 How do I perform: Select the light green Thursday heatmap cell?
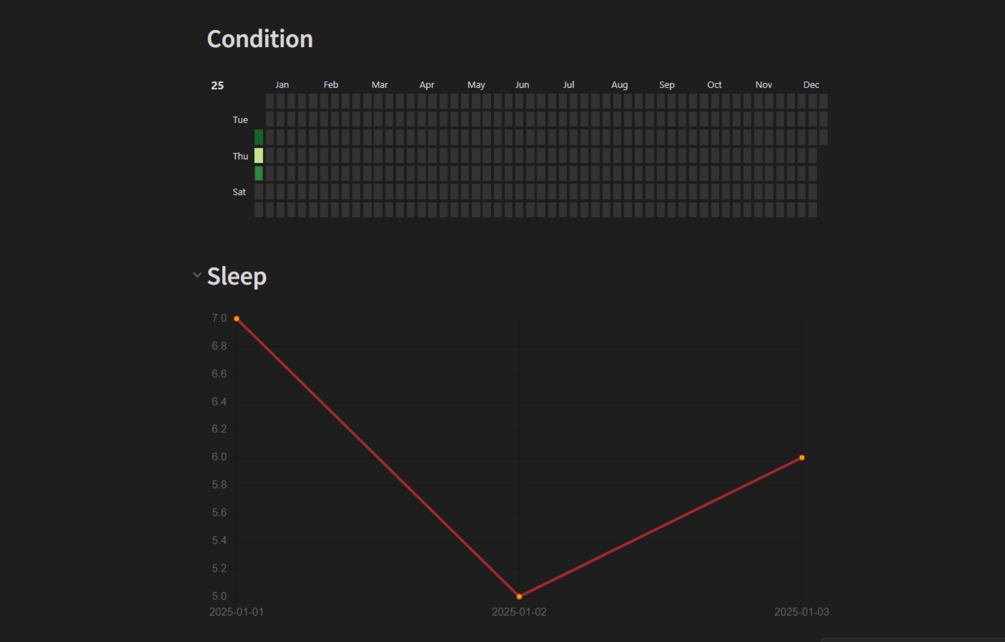[259, 156]
